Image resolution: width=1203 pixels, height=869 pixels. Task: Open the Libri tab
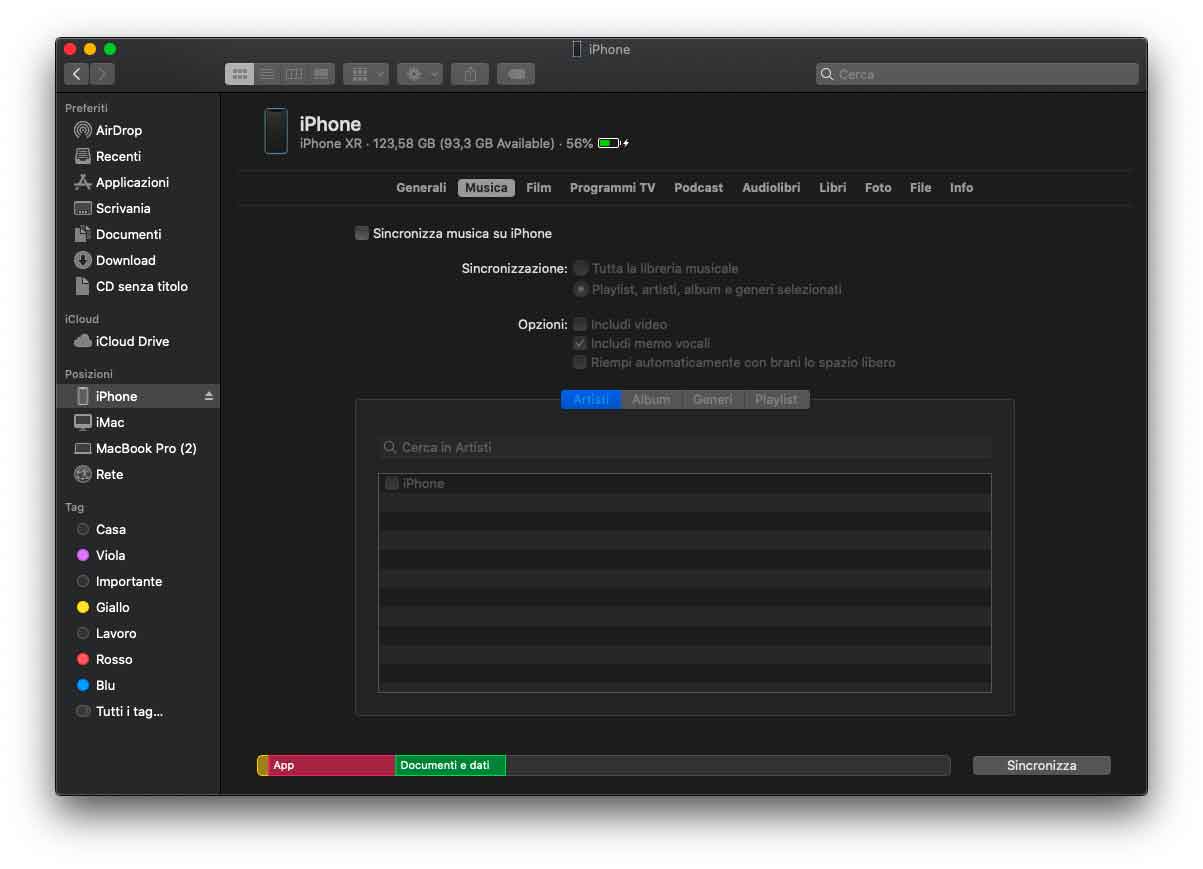pyautogui.click(x=833, y=188)
